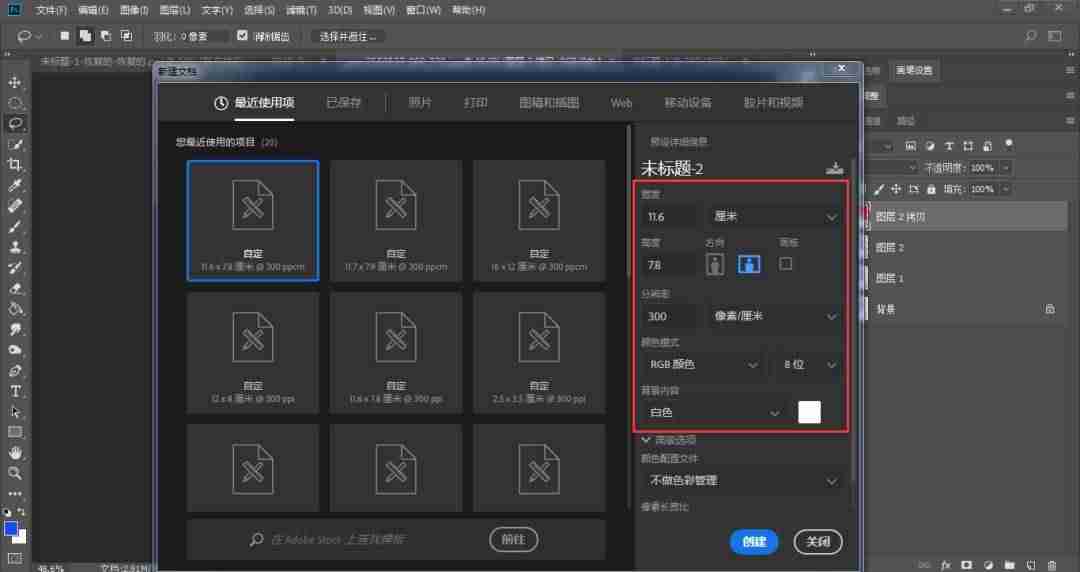The image size is (1080, 572).
Task: Click the 前往 go button
Action: pos(514,540)
